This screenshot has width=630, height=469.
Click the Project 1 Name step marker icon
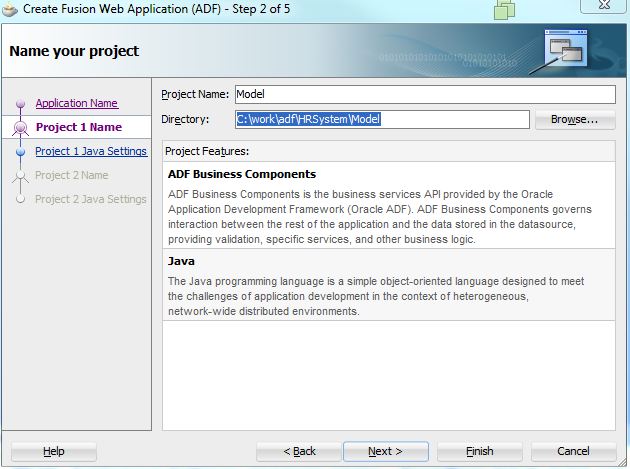click(x=20, y=127)
